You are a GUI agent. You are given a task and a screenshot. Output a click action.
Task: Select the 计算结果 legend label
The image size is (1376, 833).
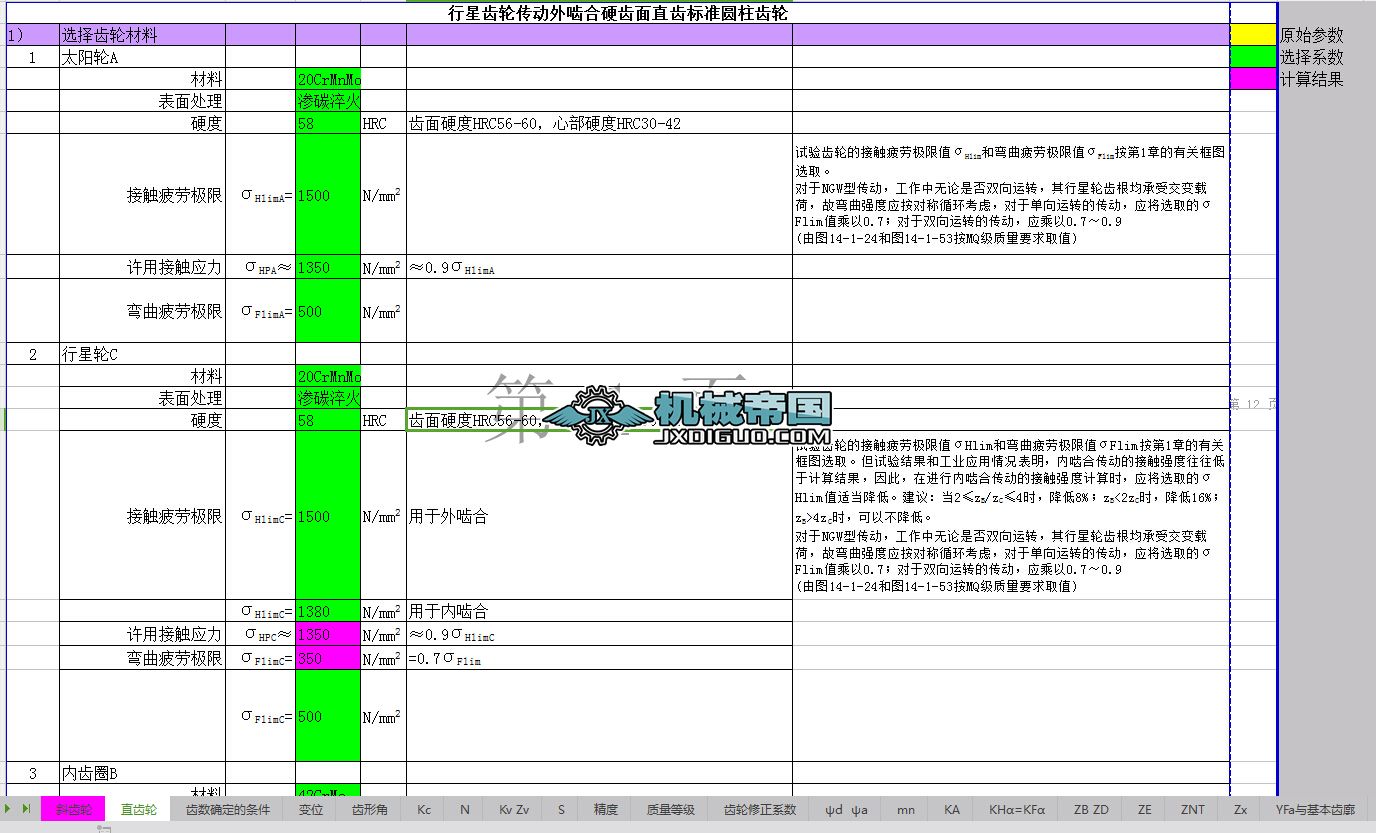[1312, 79]
